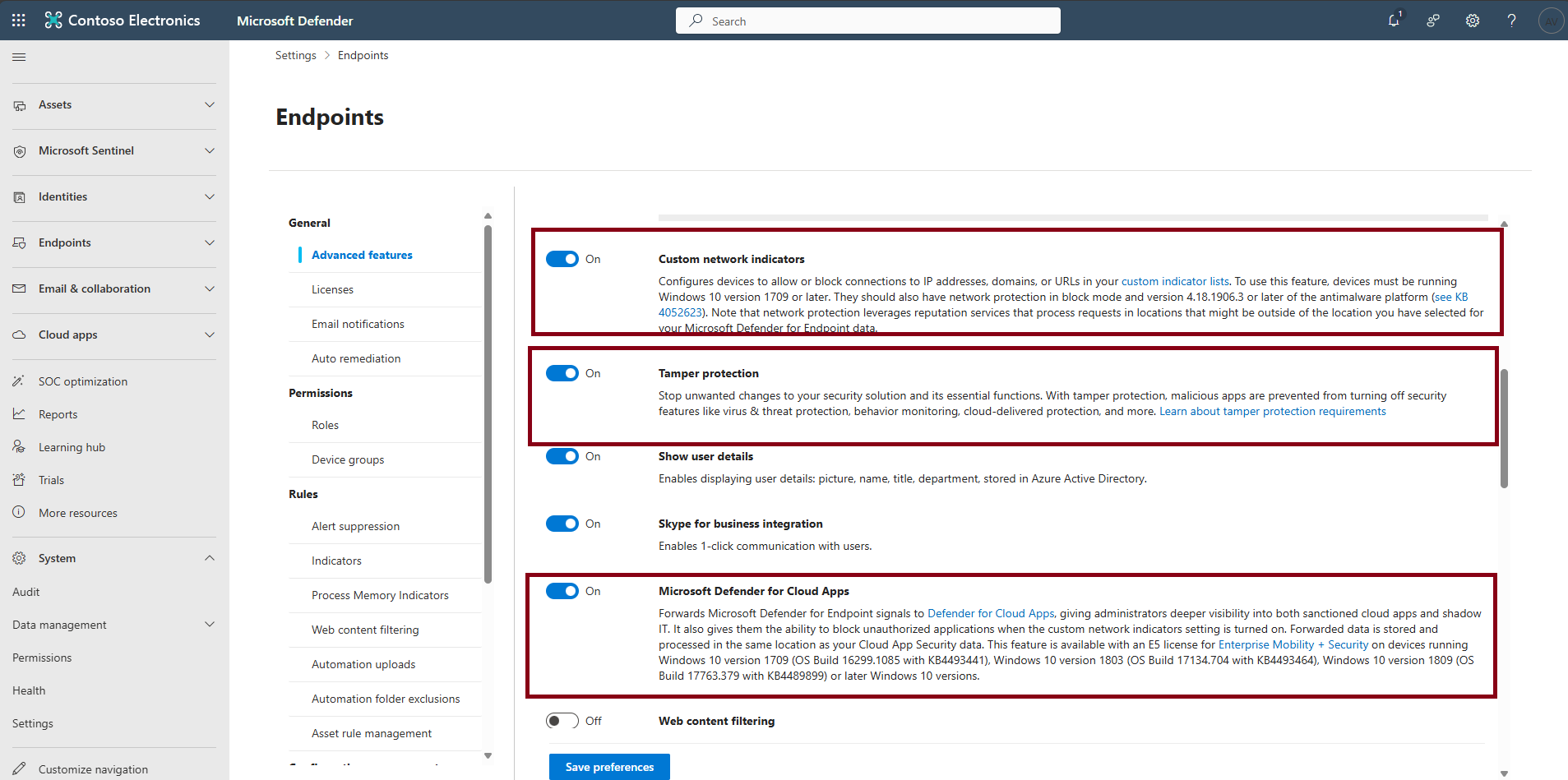Open the Enterprise Mobility + Security link
This screenshot has width=1568, height=780.
pyautogui.click(x=1293, y=644)
